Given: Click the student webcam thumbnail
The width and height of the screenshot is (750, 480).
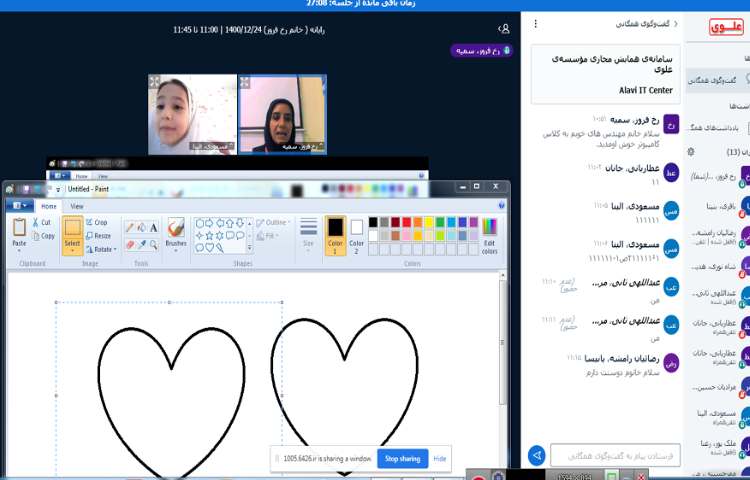Looking at the screenshot, I should [192, 114].
